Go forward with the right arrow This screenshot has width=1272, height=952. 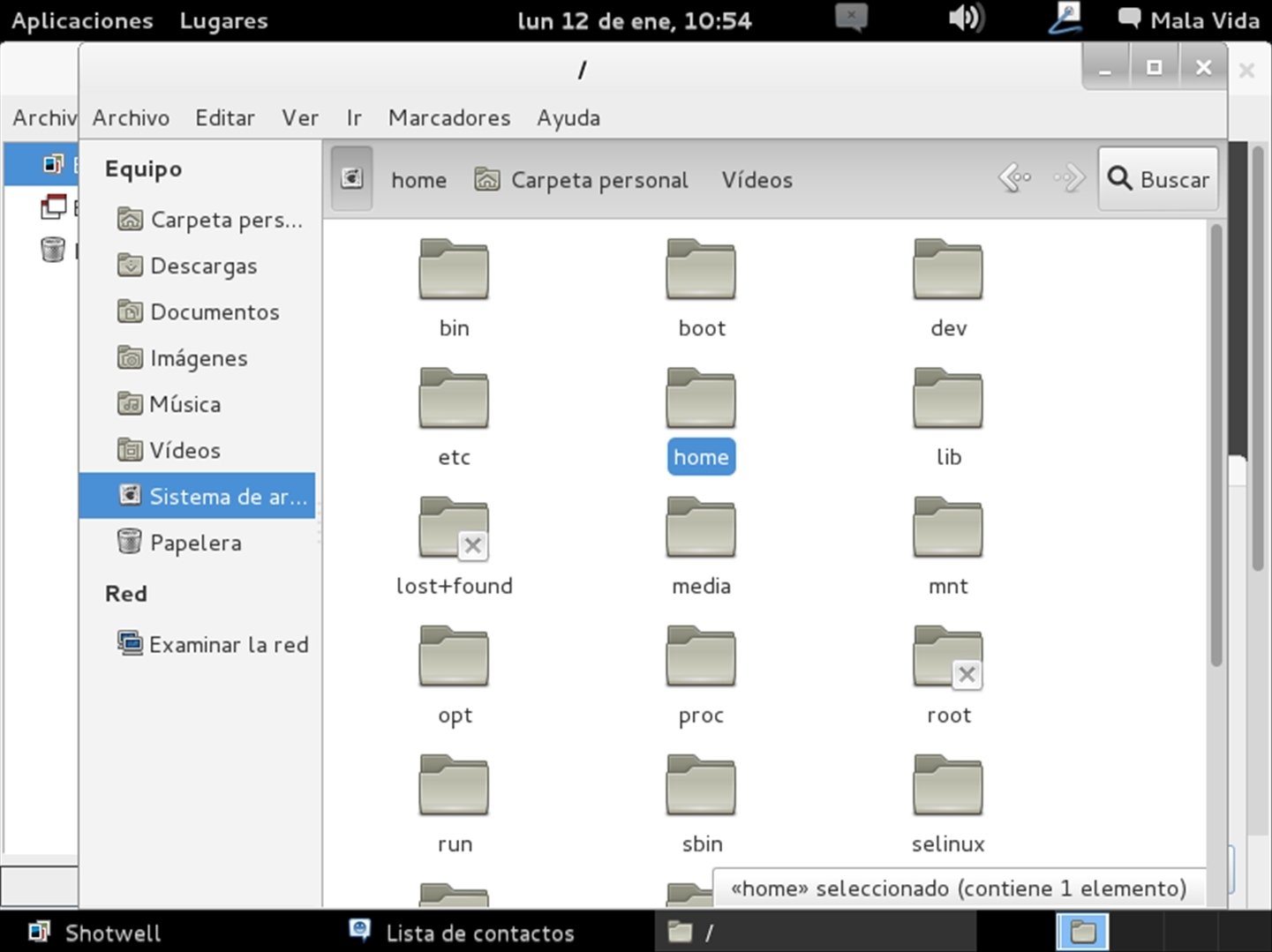[x=1069, y=178]
